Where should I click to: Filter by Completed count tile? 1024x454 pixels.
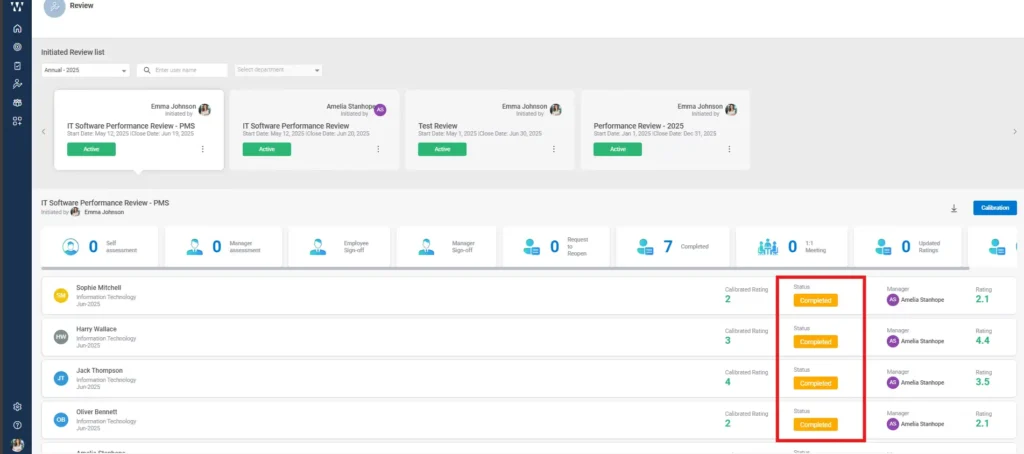(x=672, y=246)
